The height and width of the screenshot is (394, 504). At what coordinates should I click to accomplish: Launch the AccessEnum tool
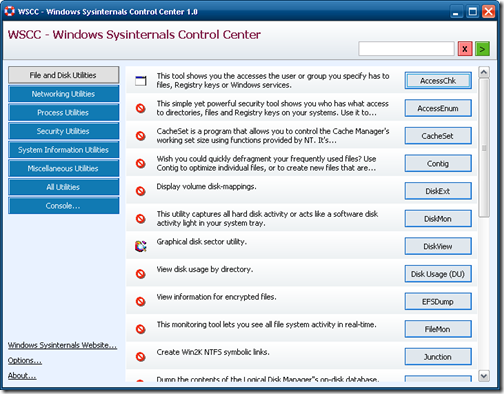pos(438,108)
